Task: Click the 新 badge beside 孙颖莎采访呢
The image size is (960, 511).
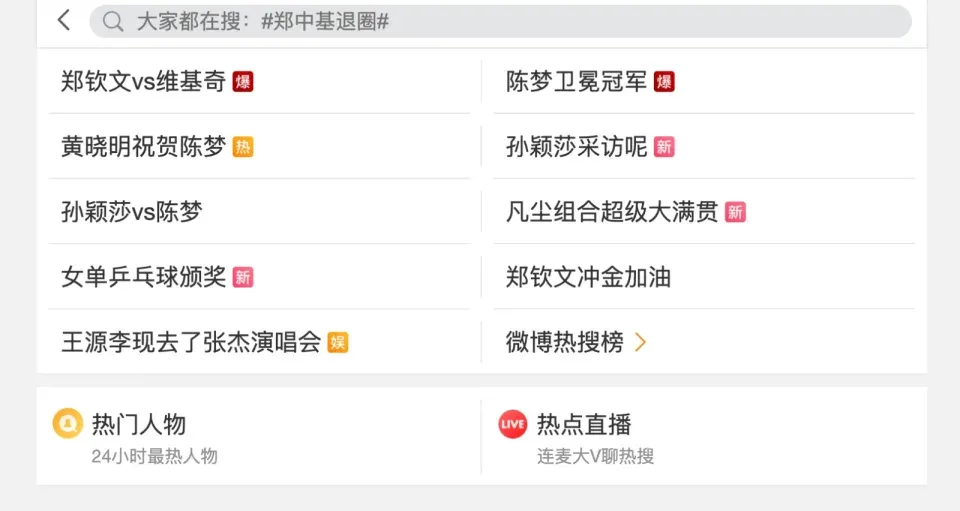Action: [664, 147]
